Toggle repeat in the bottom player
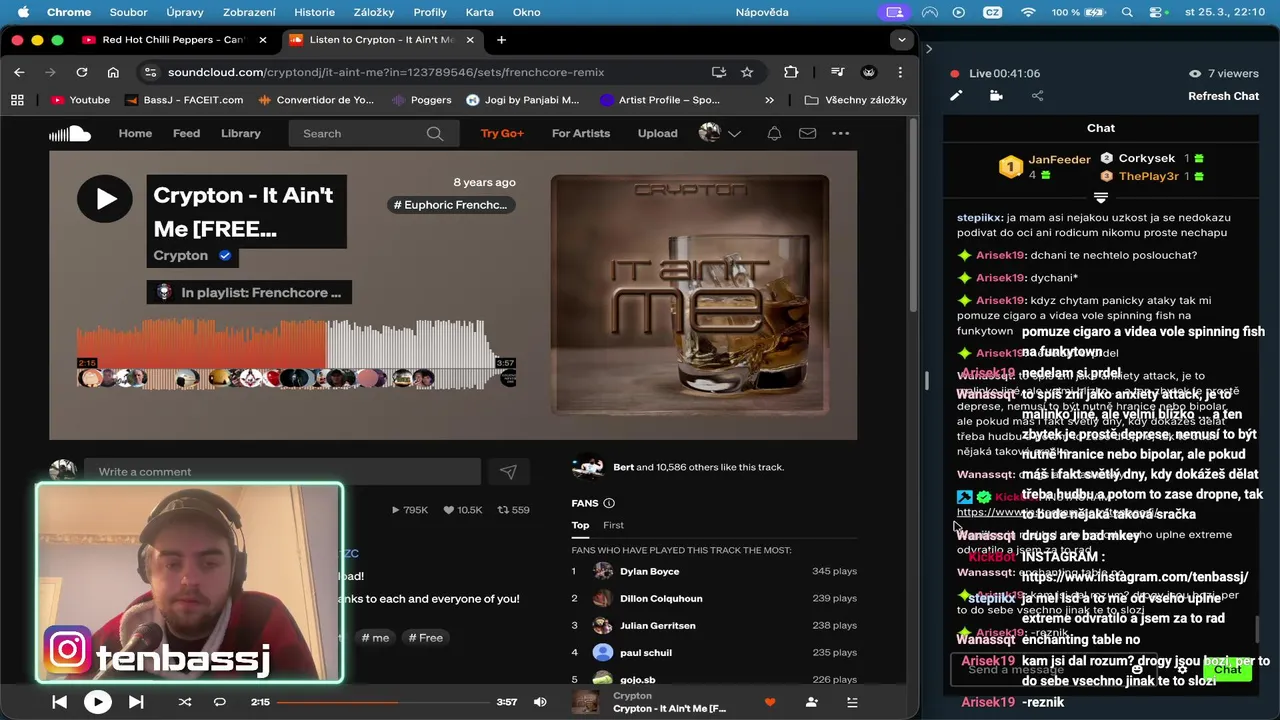The height and width of the screenshot is (720, 1280). coord(220,702)
